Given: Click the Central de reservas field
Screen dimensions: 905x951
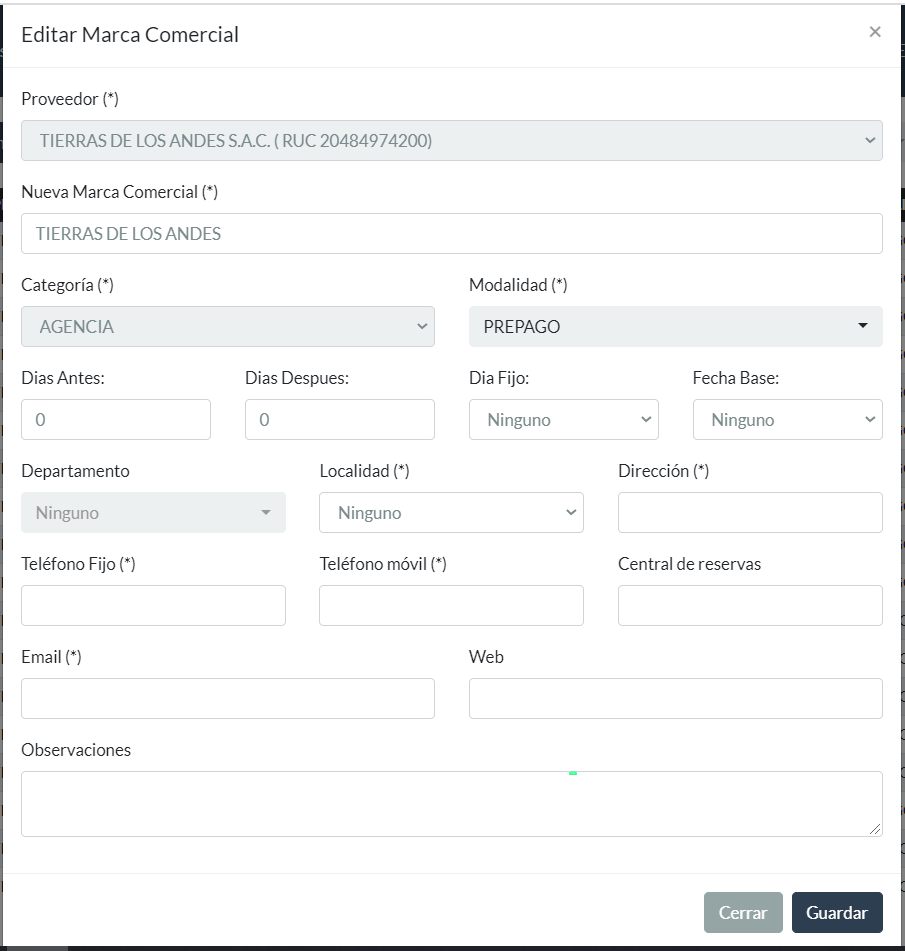Looking at the screenshot, I should (750, 606).
